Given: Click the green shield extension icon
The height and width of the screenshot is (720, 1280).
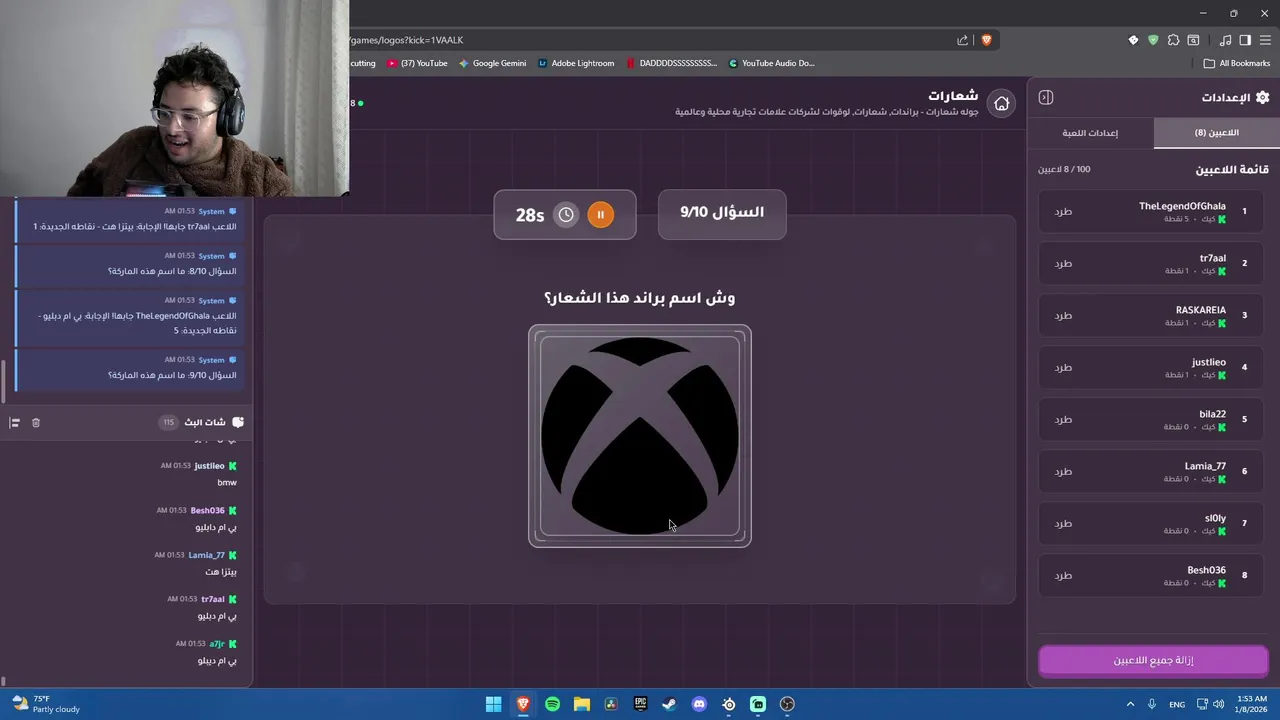Looking at the screenshot, I should tap(1153, 40).
